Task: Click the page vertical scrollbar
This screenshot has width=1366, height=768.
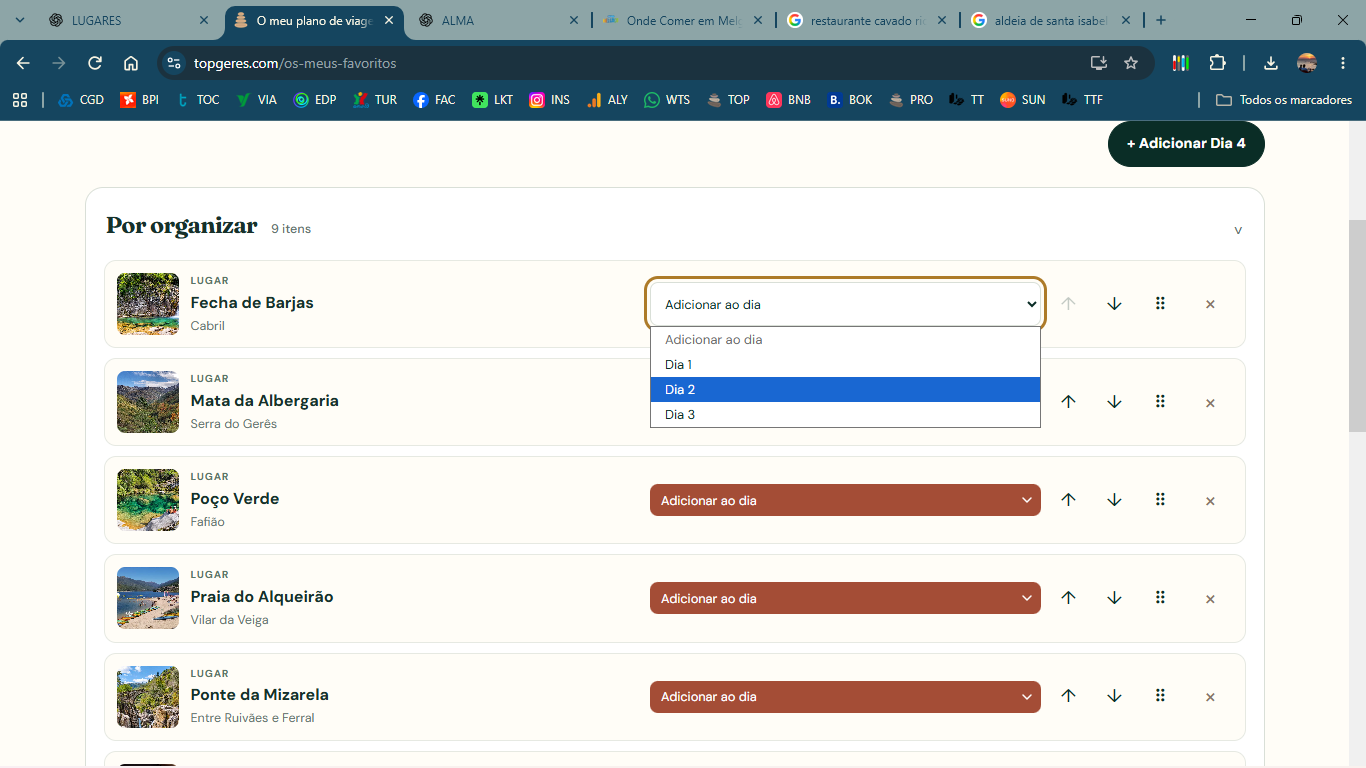Action: [x=1357, y=326]
